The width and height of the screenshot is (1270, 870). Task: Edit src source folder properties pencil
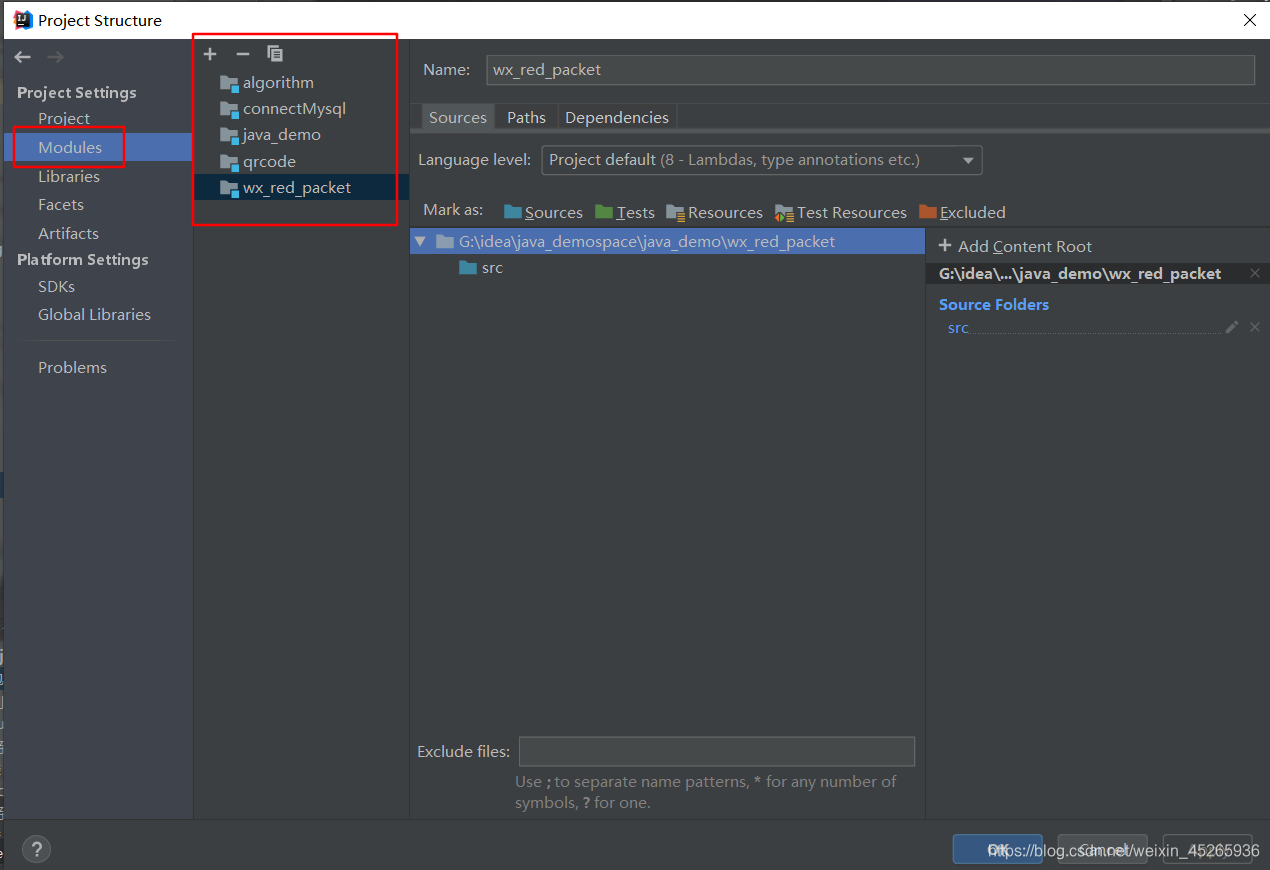click(x=1232, y=327)
